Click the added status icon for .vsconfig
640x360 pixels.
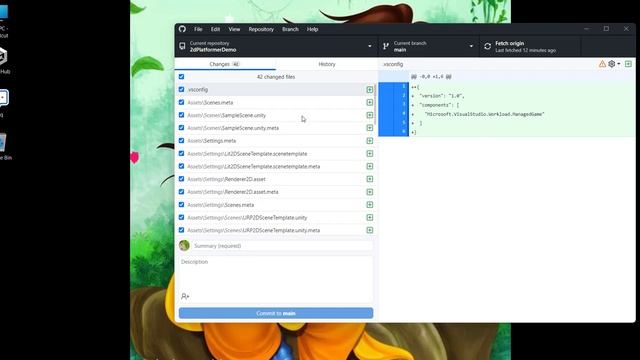coord(369,89)
